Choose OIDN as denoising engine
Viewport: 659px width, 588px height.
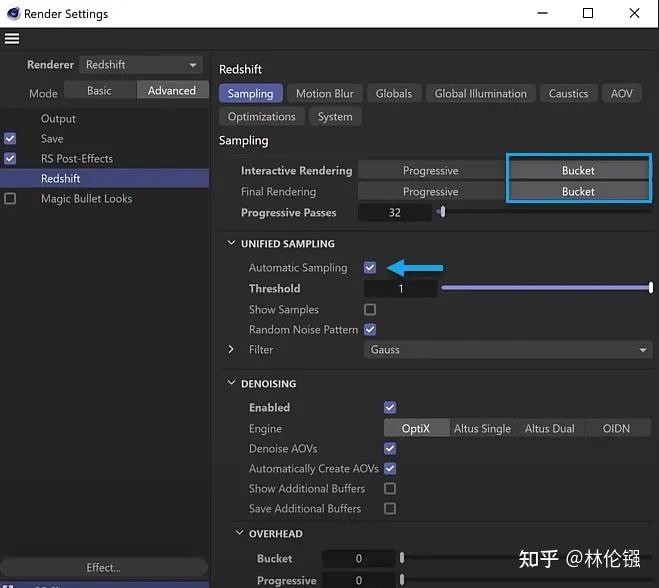pos(616,429)
